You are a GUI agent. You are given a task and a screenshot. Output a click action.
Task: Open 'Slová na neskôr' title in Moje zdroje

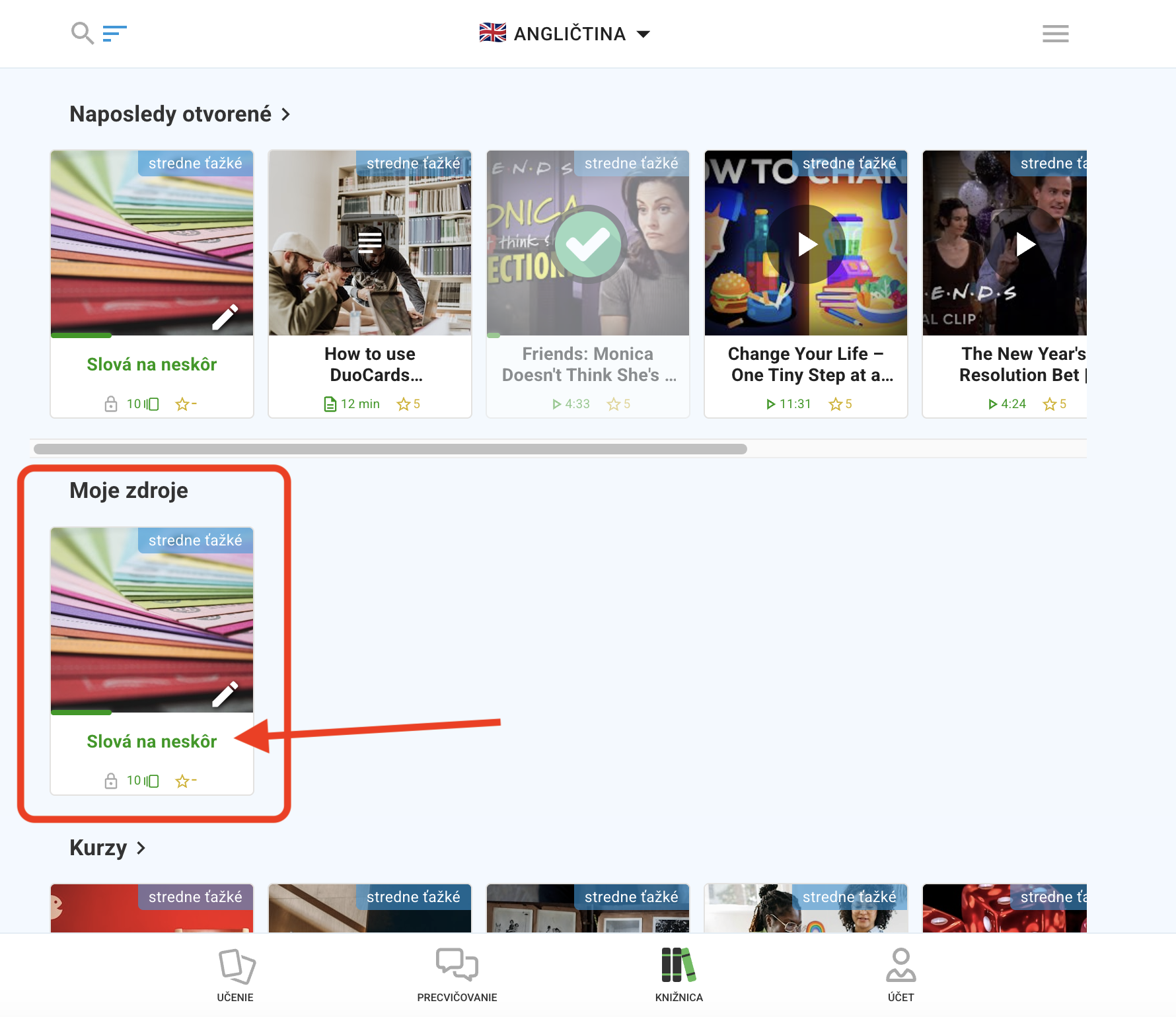pyautogui.click(x=152, y=742)
